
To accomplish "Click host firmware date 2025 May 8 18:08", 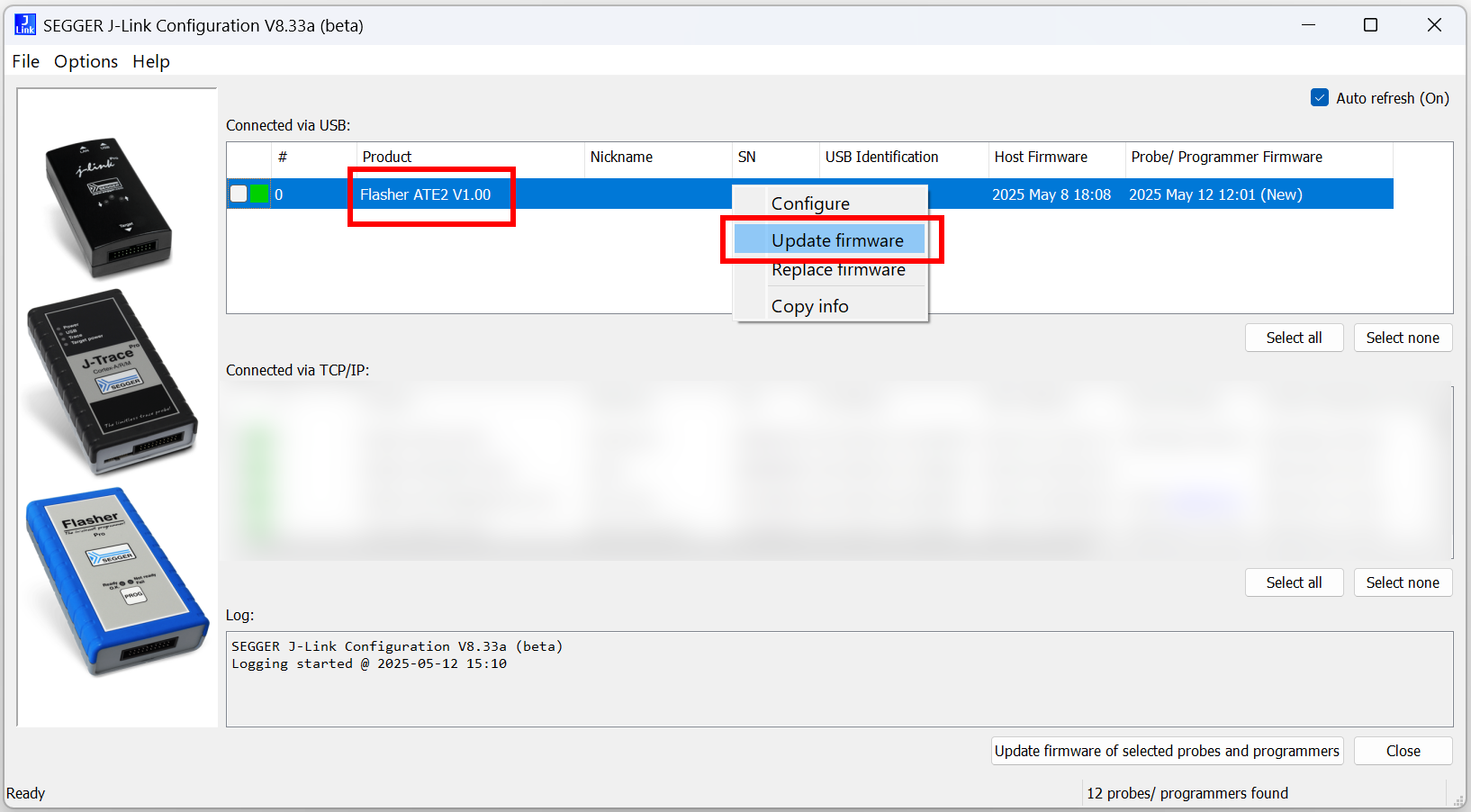I will [x=1051, y=194].
